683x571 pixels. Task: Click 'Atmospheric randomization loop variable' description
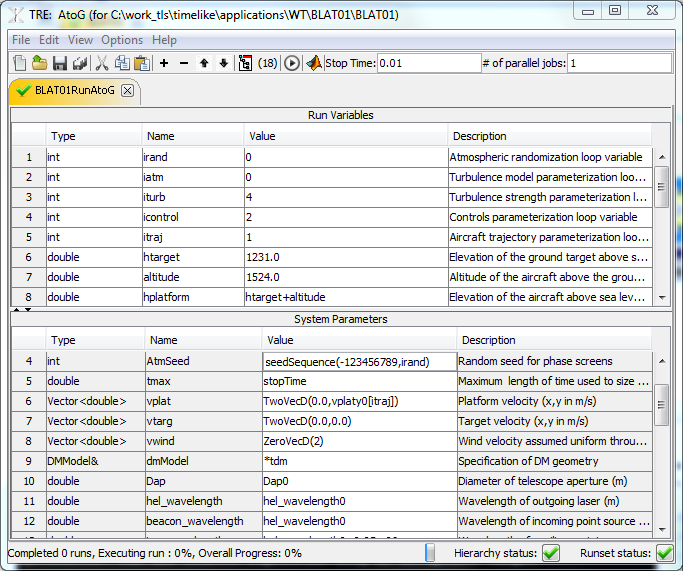pos(550,157)
